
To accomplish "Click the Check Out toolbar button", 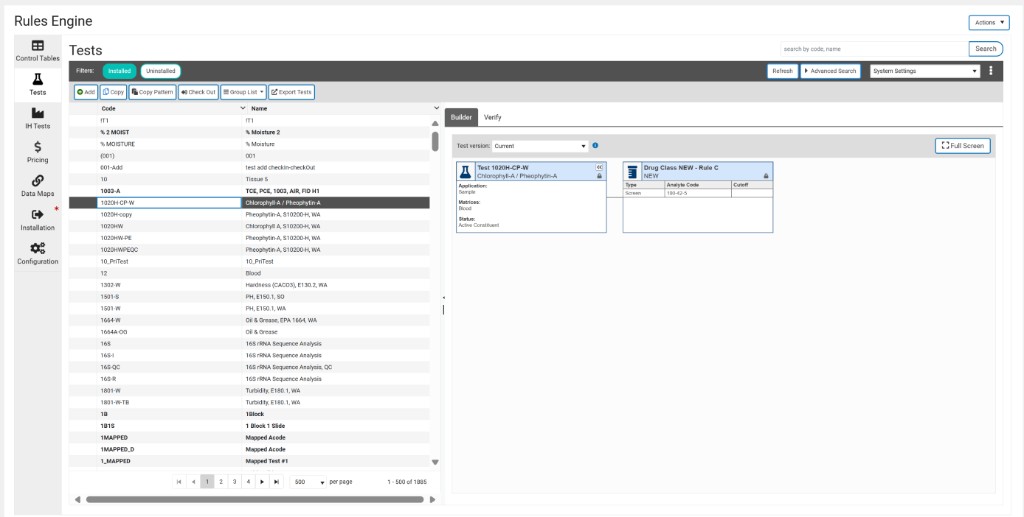I will tap(198, 92).
